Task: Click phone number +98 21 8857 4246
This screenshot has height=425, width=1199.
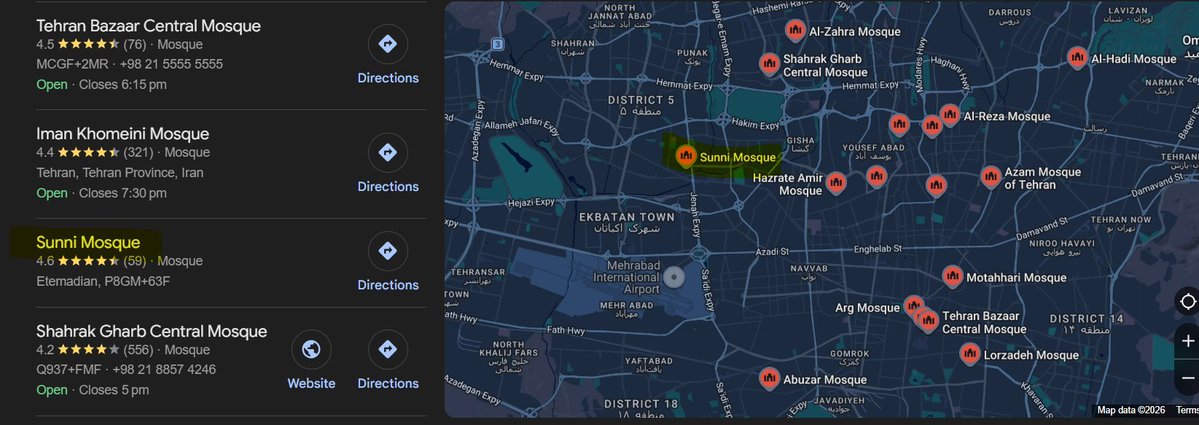Action: tap(164, 370)
